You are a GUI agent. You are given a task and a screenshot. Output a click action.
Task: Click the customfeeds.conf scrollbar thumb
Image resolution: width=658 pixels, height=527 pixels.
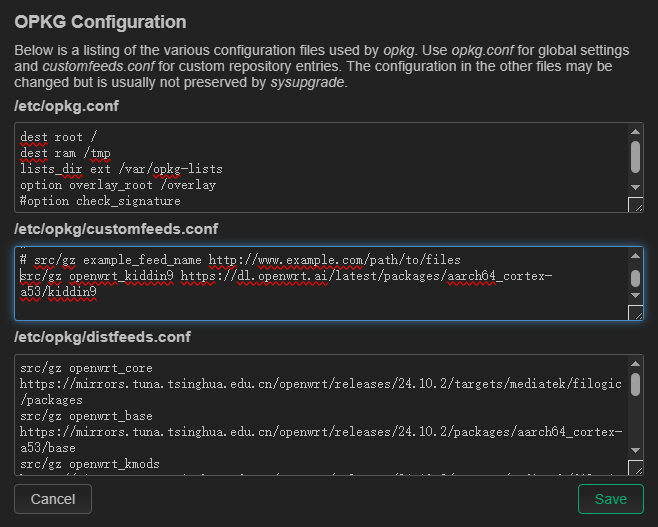635,277
